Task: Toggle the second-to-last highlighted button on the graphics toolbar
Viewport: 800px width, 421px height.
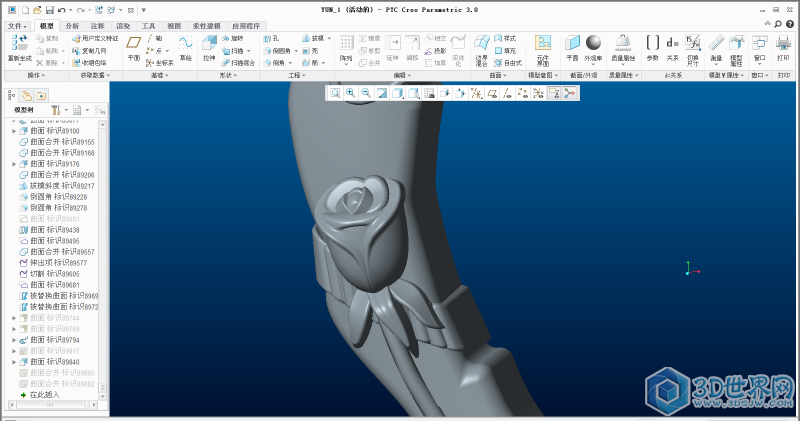Action: pos(554,93)
